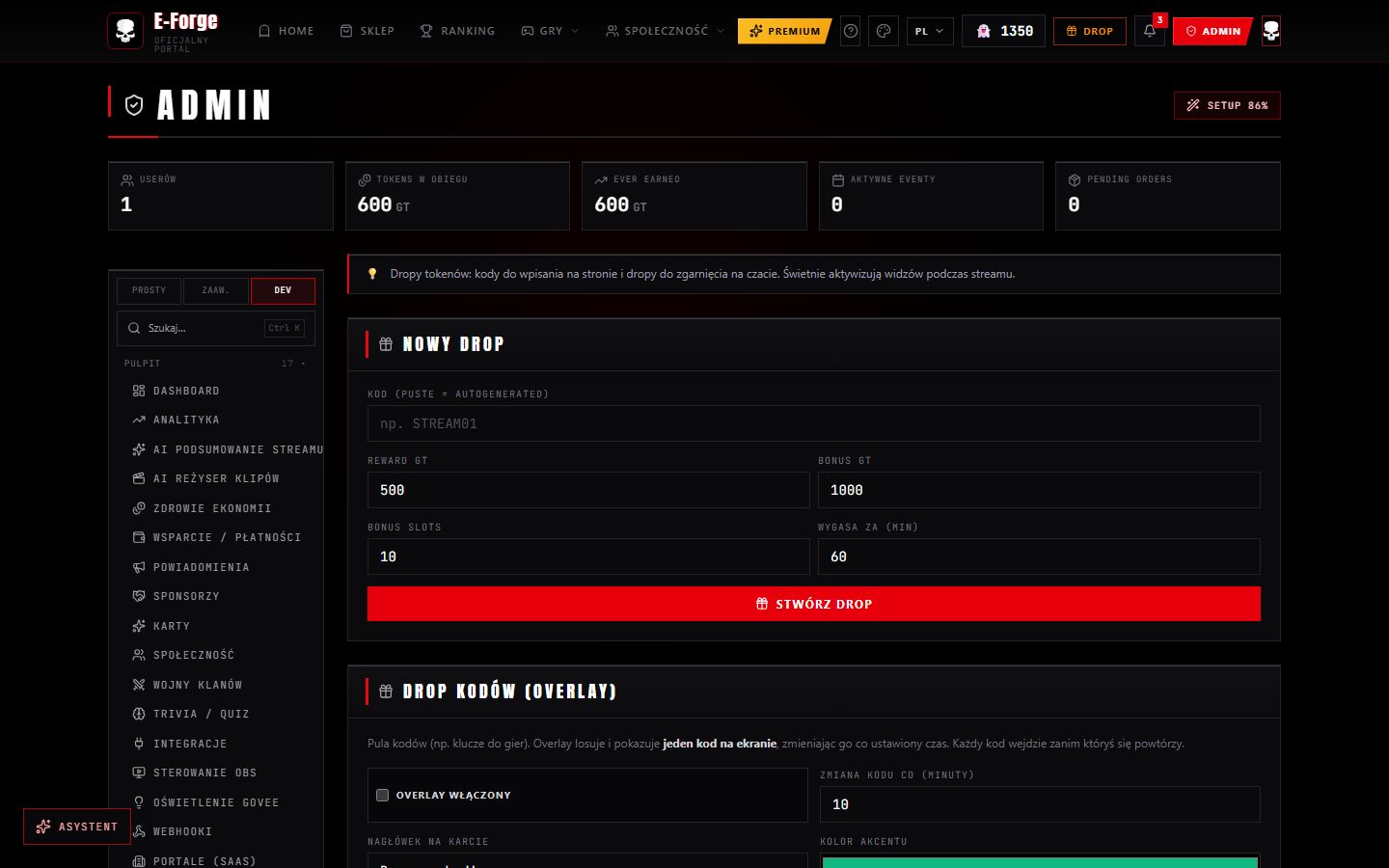Toggle the Overlay Włączony checkbox
1389x868 pixels.
pos(382,795)
